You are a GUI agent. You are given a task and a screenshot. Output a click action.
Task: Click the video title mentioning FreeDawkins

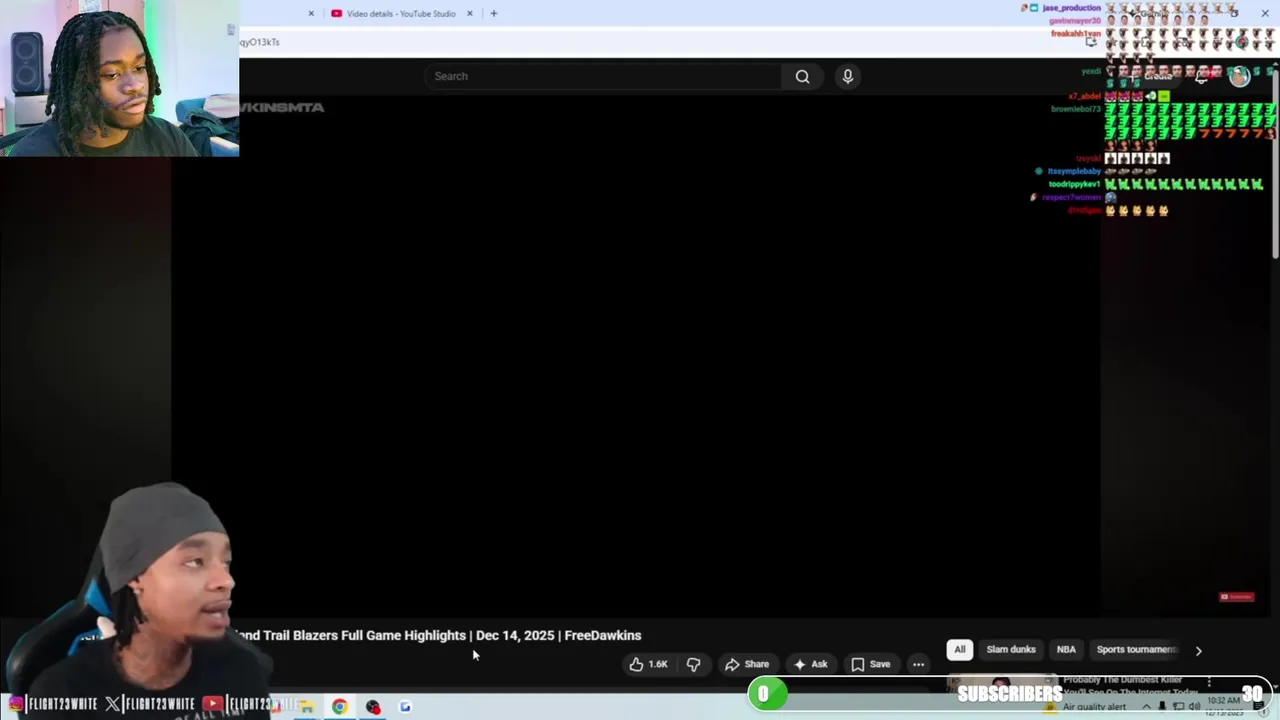point(438,635)
